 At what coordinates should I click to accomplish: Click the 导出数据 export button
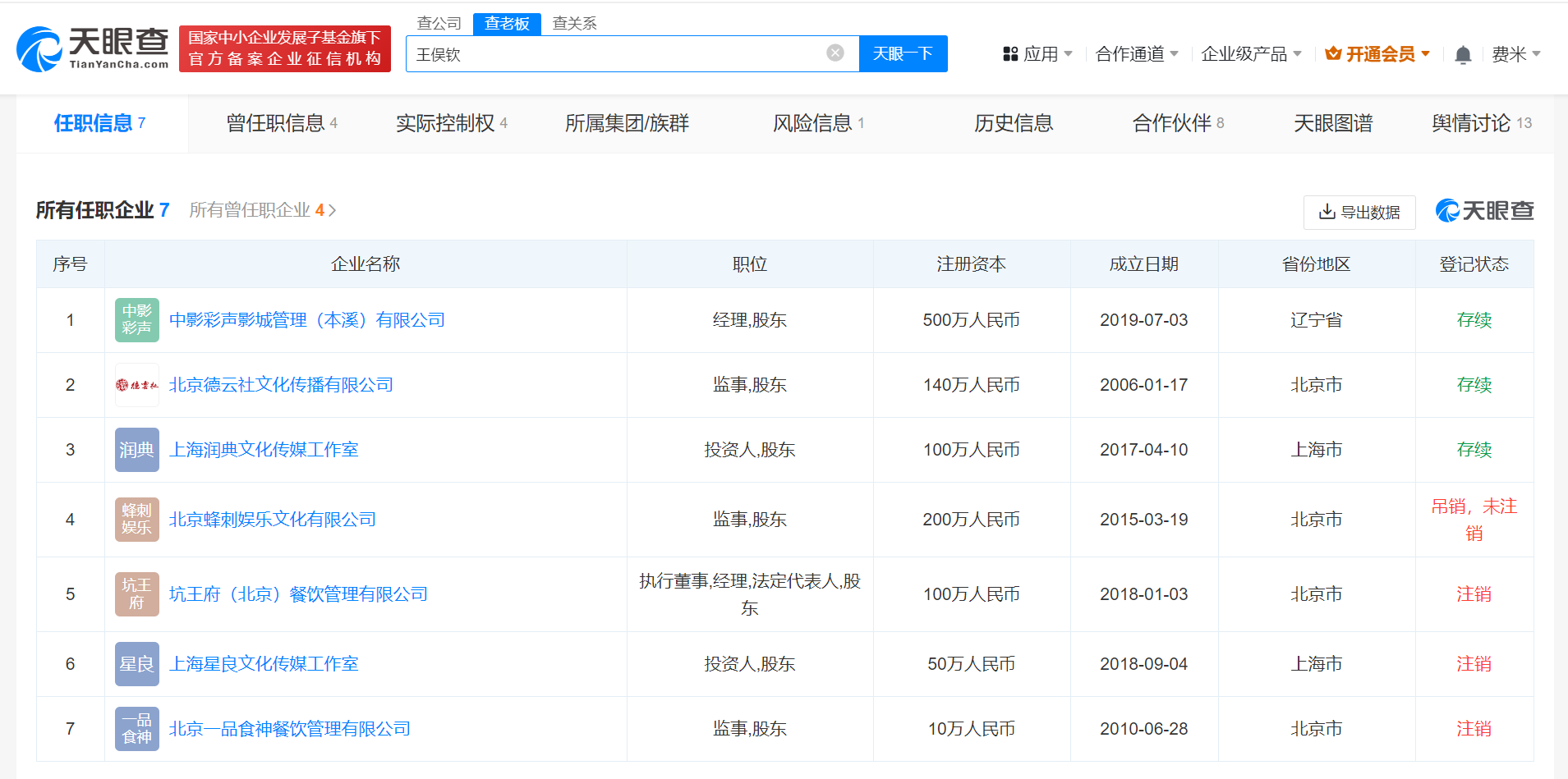(1359, 213)
